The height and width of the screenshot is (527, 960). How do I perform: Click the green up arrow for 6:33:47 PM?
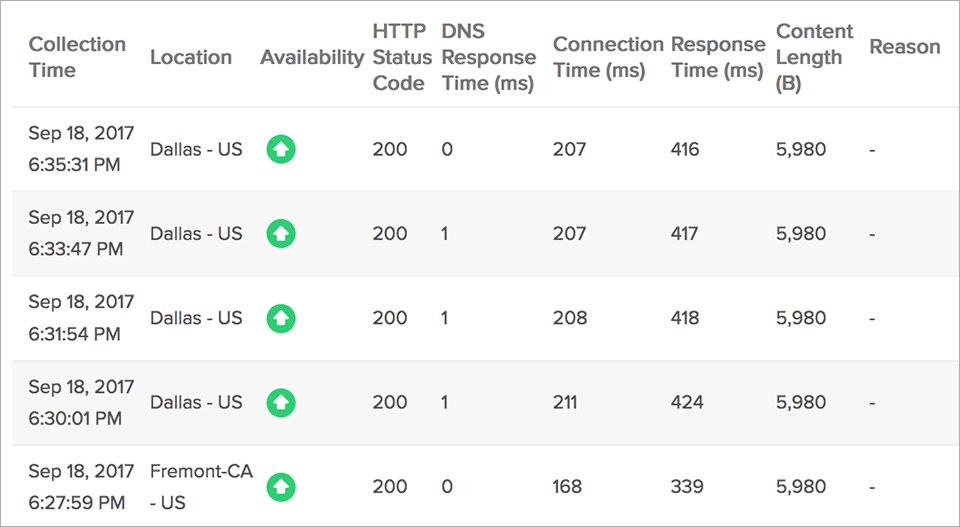281,234
